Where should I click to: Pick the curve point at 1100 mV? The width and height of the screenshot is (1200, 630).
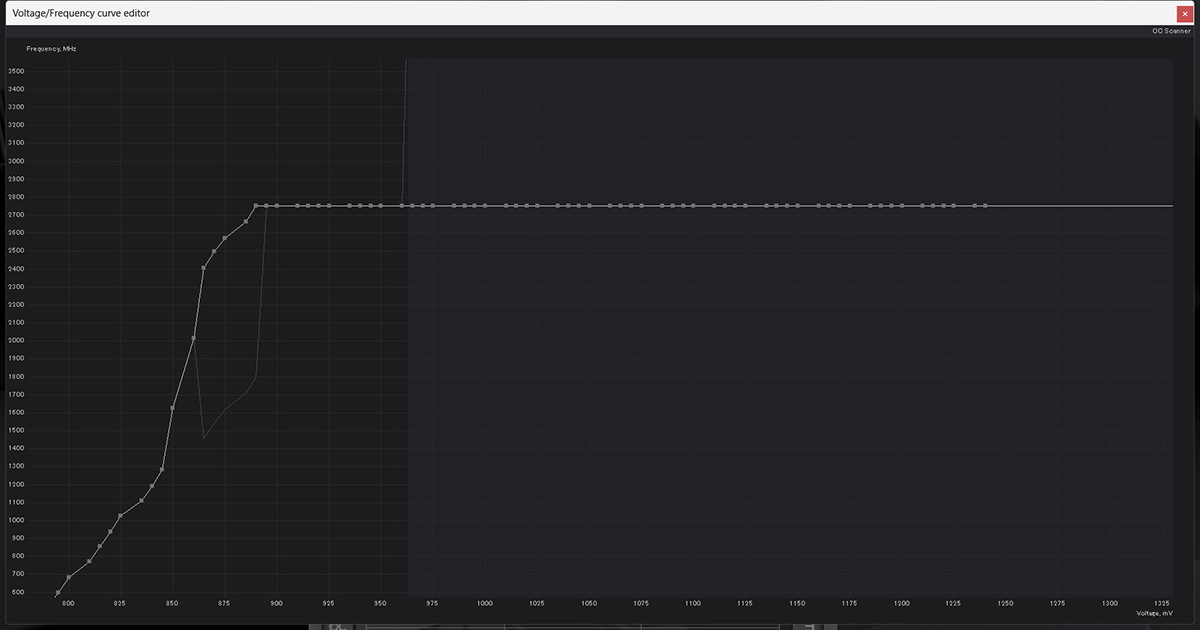[693, 206]
